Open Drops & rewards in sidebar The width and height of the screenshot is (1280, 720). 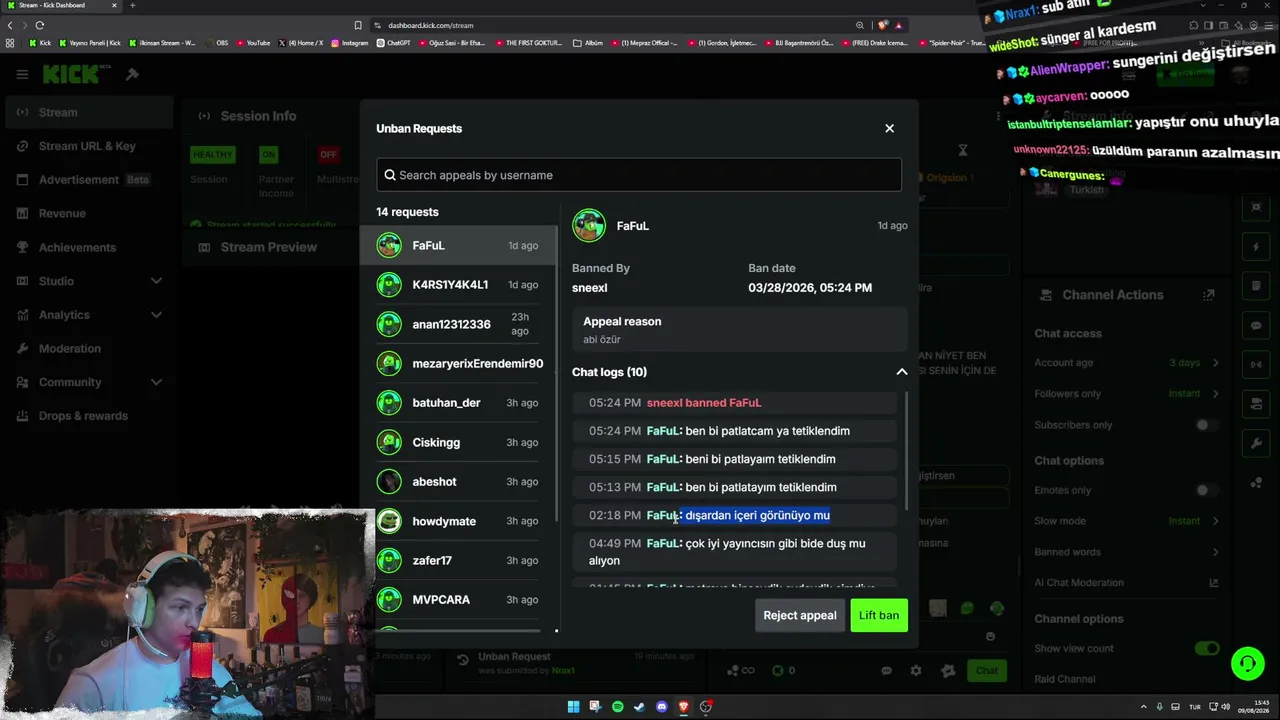point(88,416)
